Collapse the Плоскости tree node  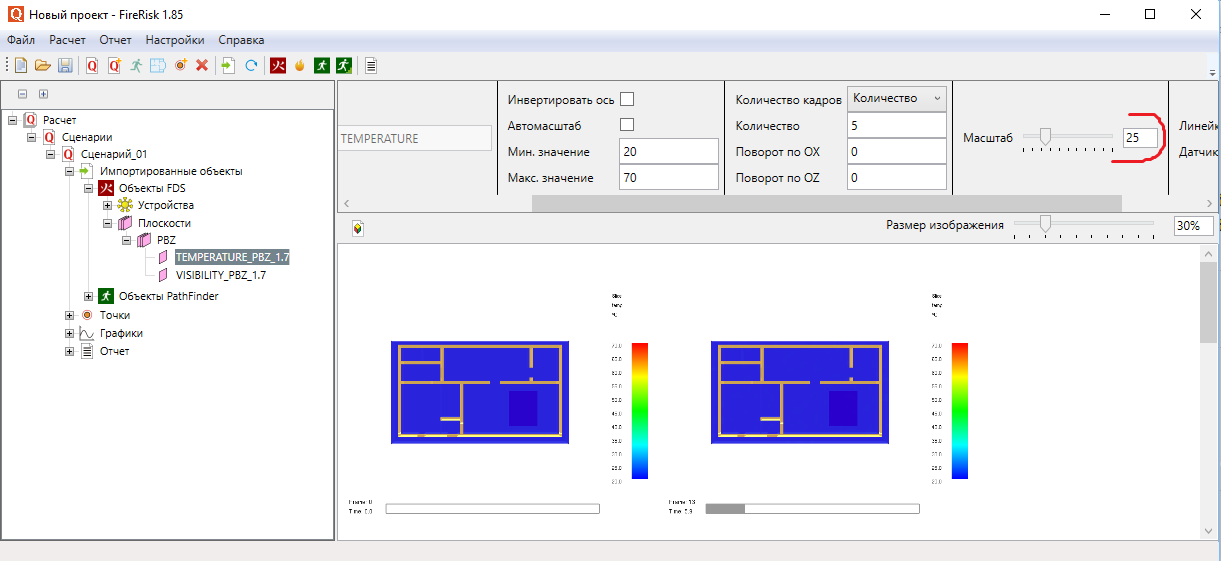(x=108, y=223)
